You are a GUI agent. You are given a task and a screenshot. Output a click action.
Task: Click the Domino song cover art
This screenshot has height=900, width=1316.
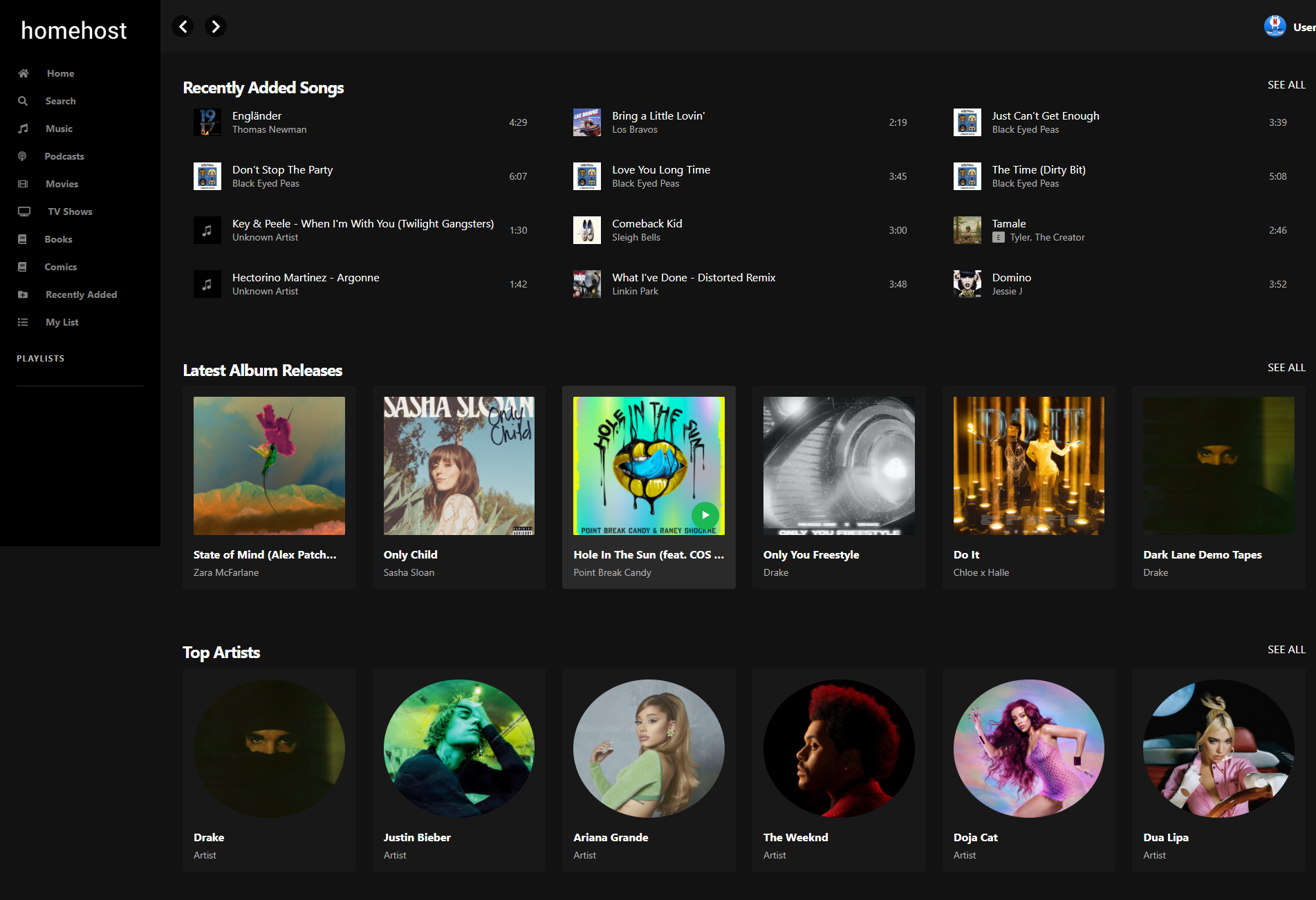[967, 284]
